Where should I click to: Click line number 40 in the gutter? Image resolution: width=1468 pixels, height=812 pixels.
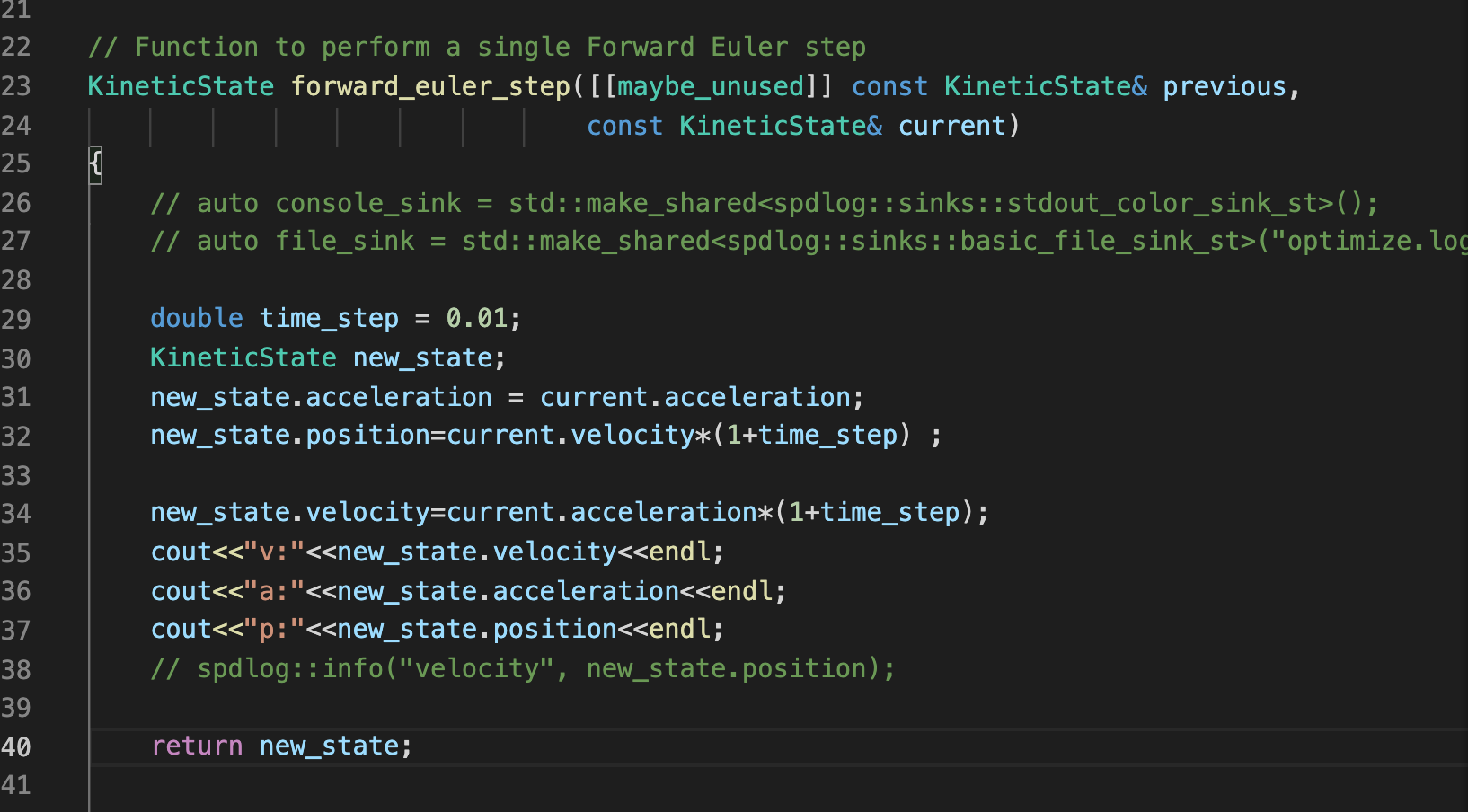pyautogui.click(x=16, y=746)
